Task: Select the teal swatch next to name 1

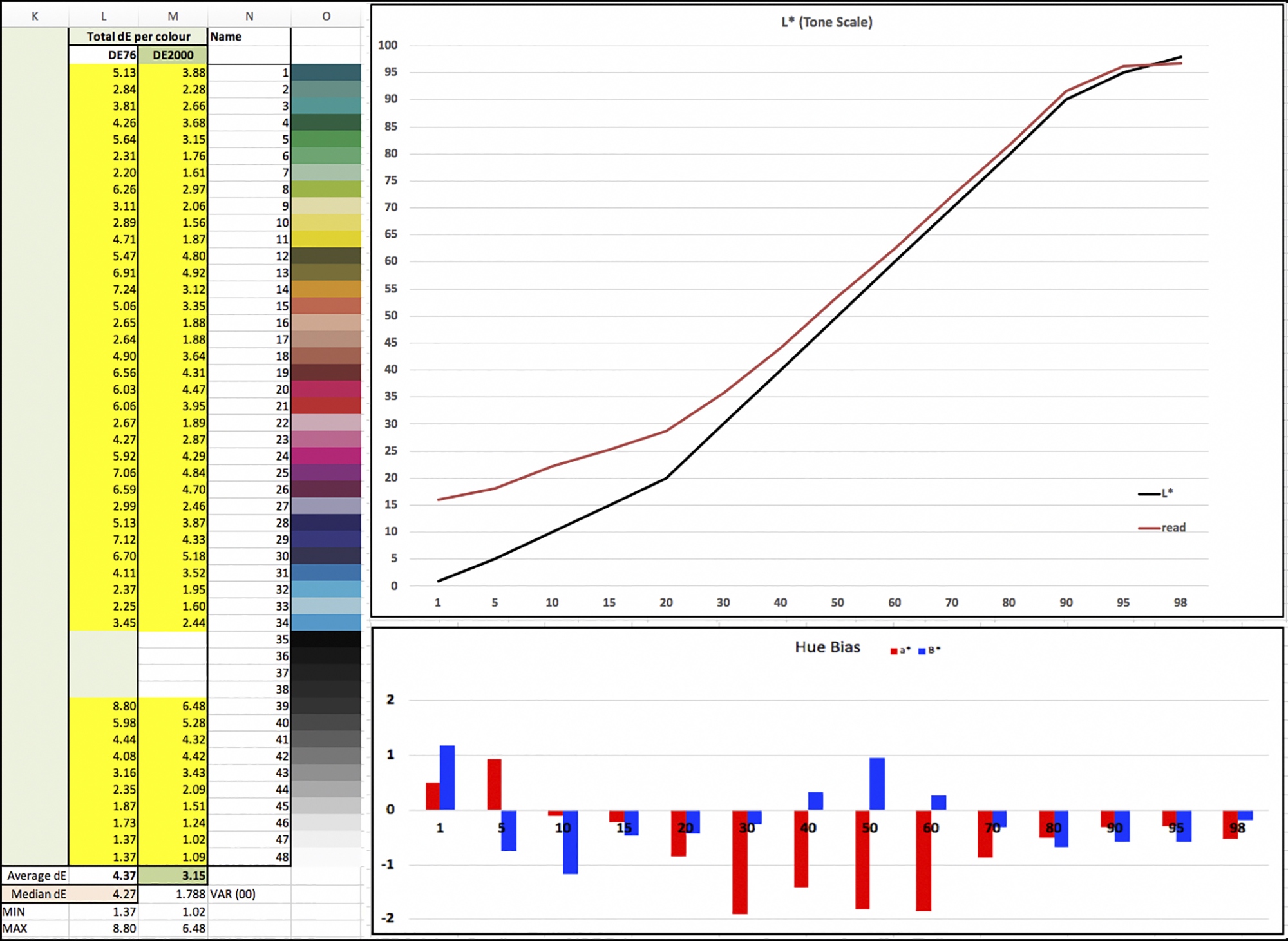Action: point(326,73)
